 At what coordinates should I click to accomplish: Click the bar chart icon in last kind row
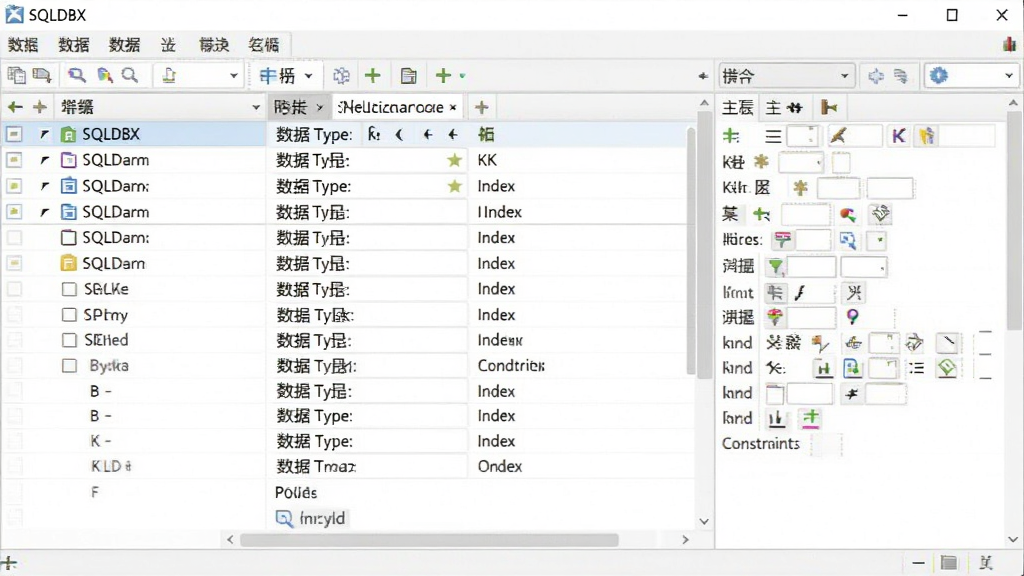pos(776,419)
